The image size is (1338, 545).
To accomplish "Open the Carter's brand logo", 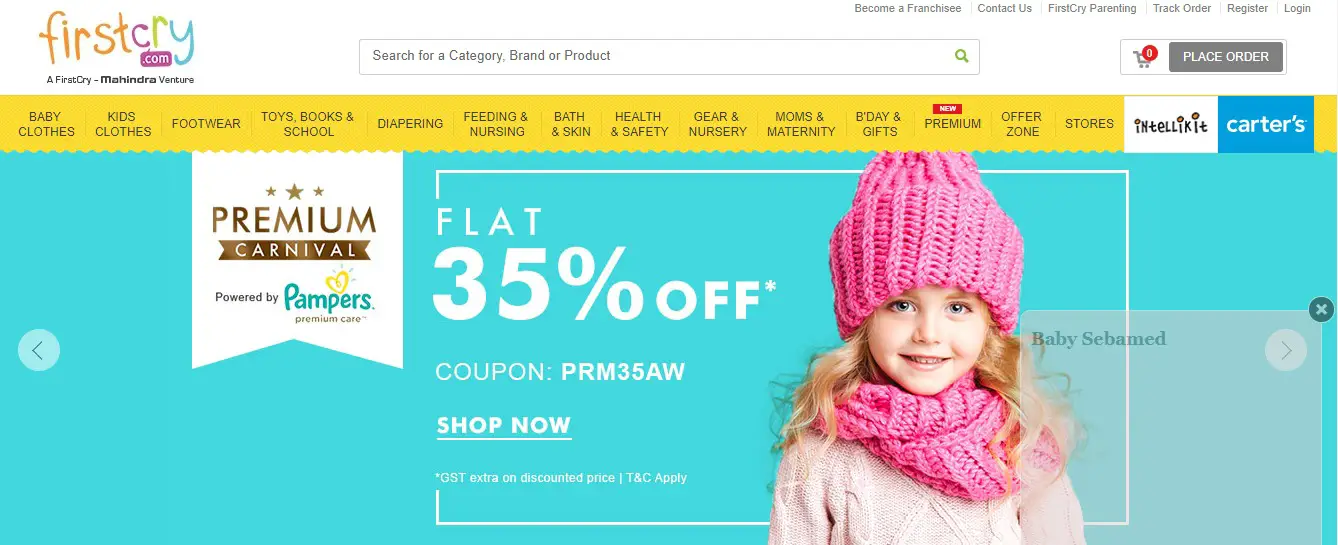I will 1266,125.
